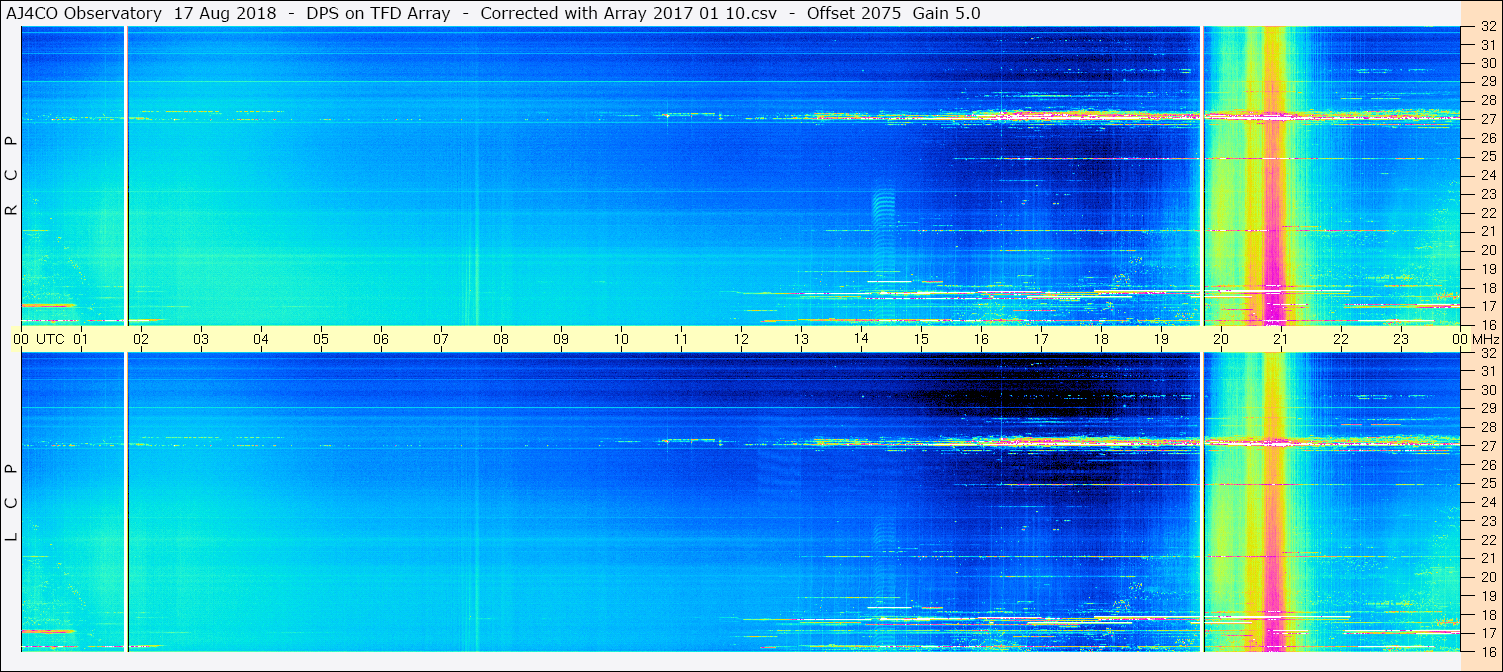1503x672 pixels.
Task: Click the 11 hour tick label
Action: tap(681, 339)
